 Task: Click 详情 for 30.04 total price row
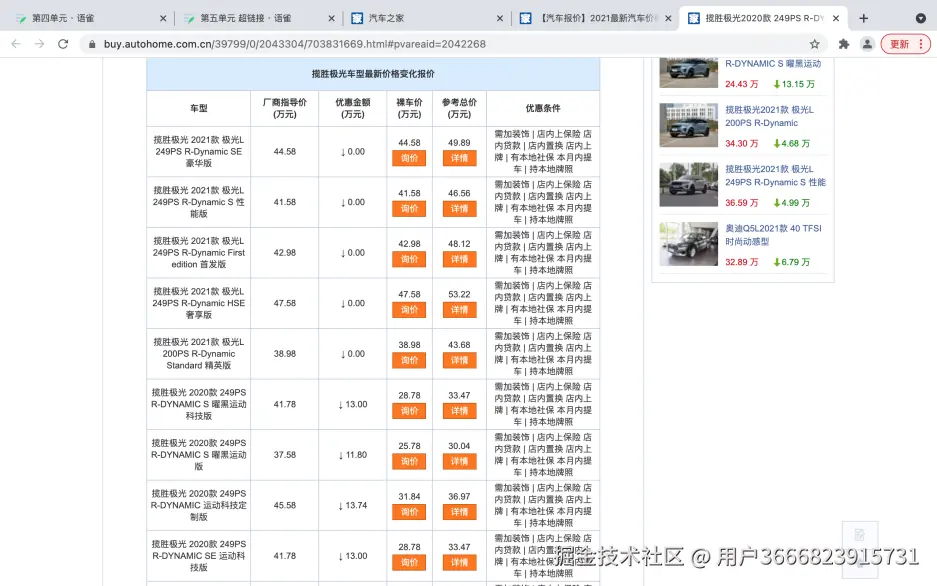(460, 462)
